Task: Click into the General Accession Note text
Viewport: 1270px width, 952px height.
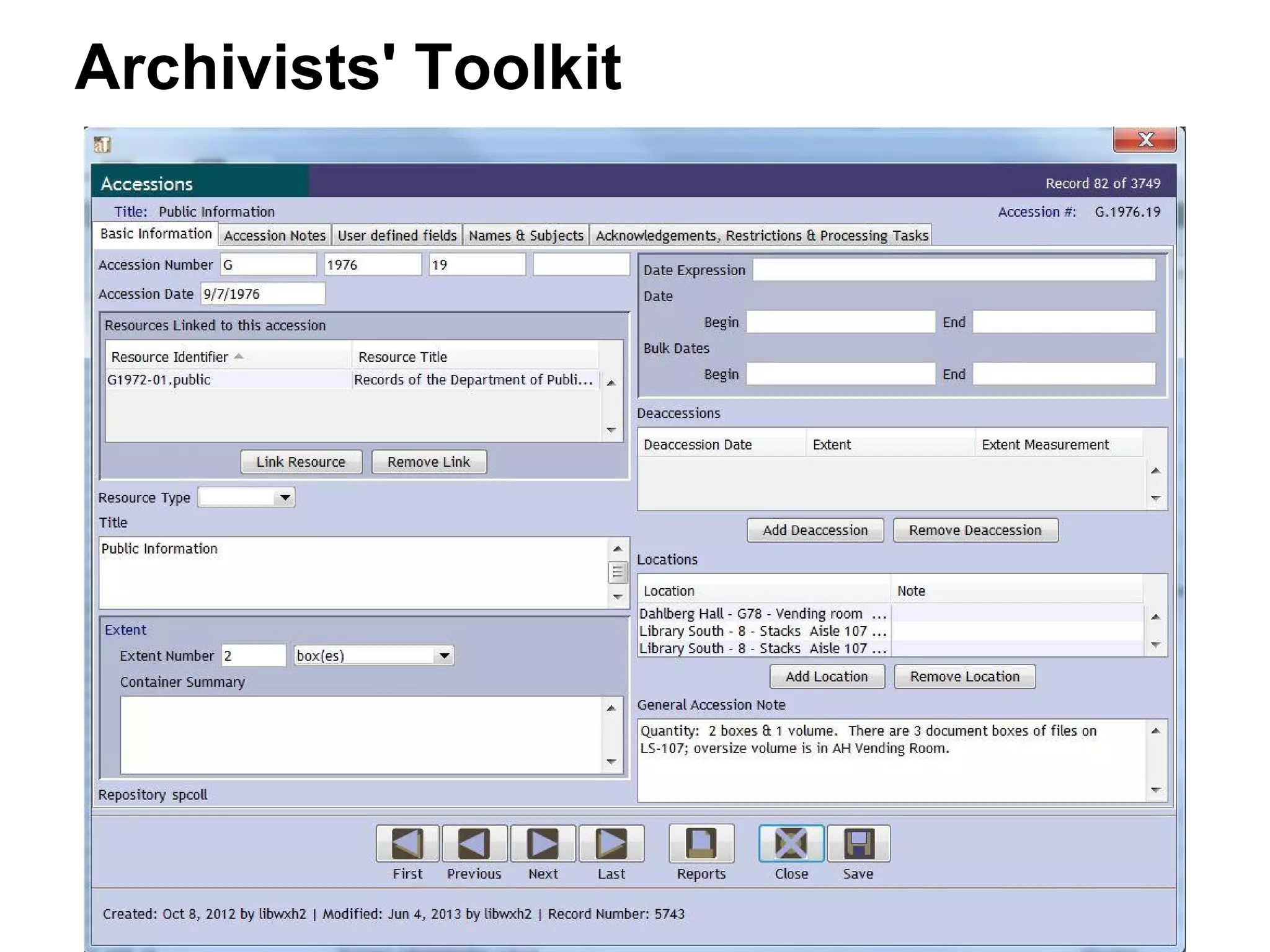Action: pos(893,760)
